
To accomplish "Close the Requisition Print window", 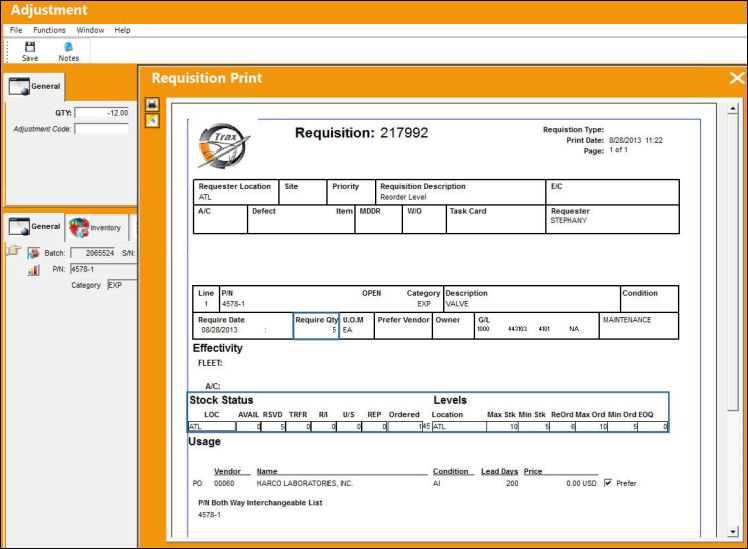I will (737, 78).
